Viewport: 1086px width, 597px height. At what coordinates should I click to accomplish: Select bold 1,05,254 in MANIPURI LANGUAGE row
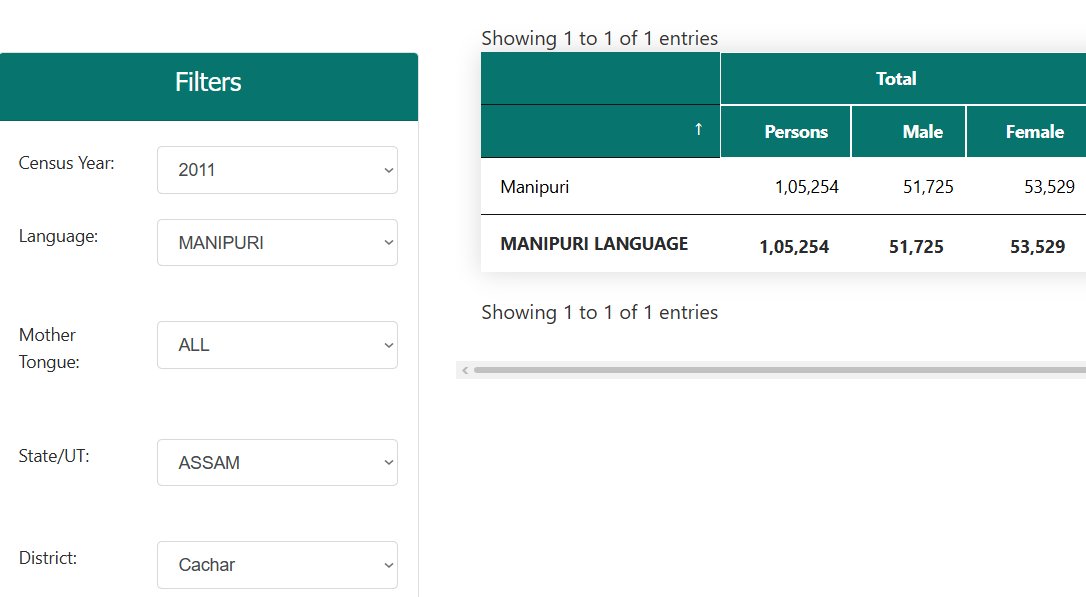pyautogui.click(x=794, y=247)
